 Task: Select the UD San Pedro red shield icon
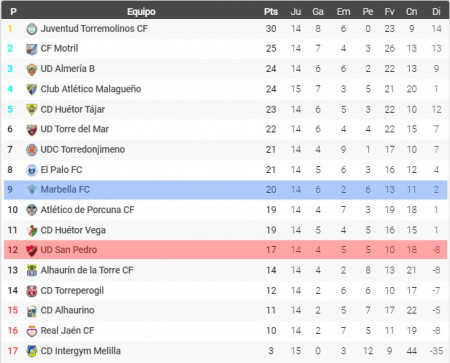coord(32,250)
